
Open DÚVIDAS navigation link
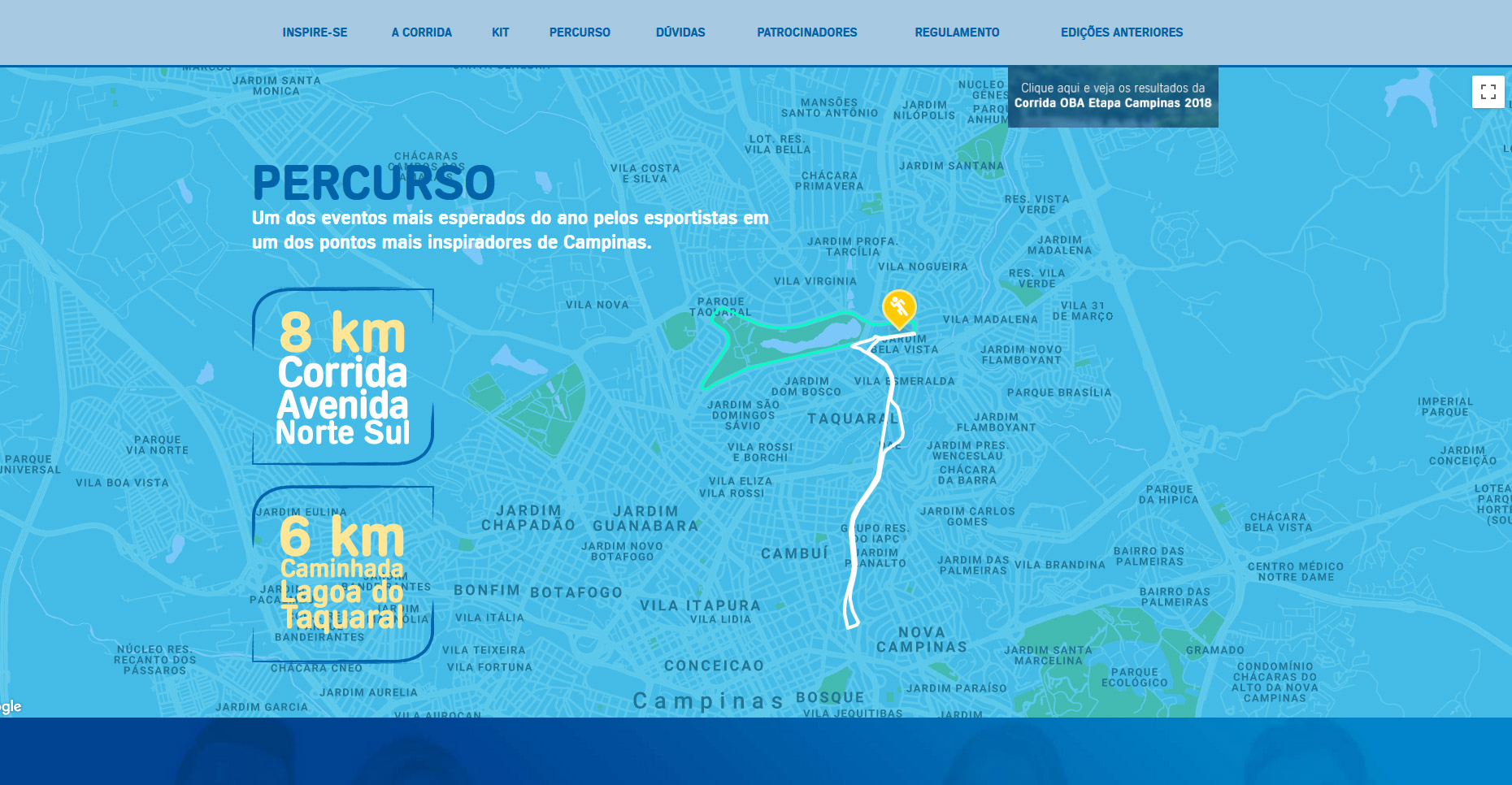tap(680, 33)
